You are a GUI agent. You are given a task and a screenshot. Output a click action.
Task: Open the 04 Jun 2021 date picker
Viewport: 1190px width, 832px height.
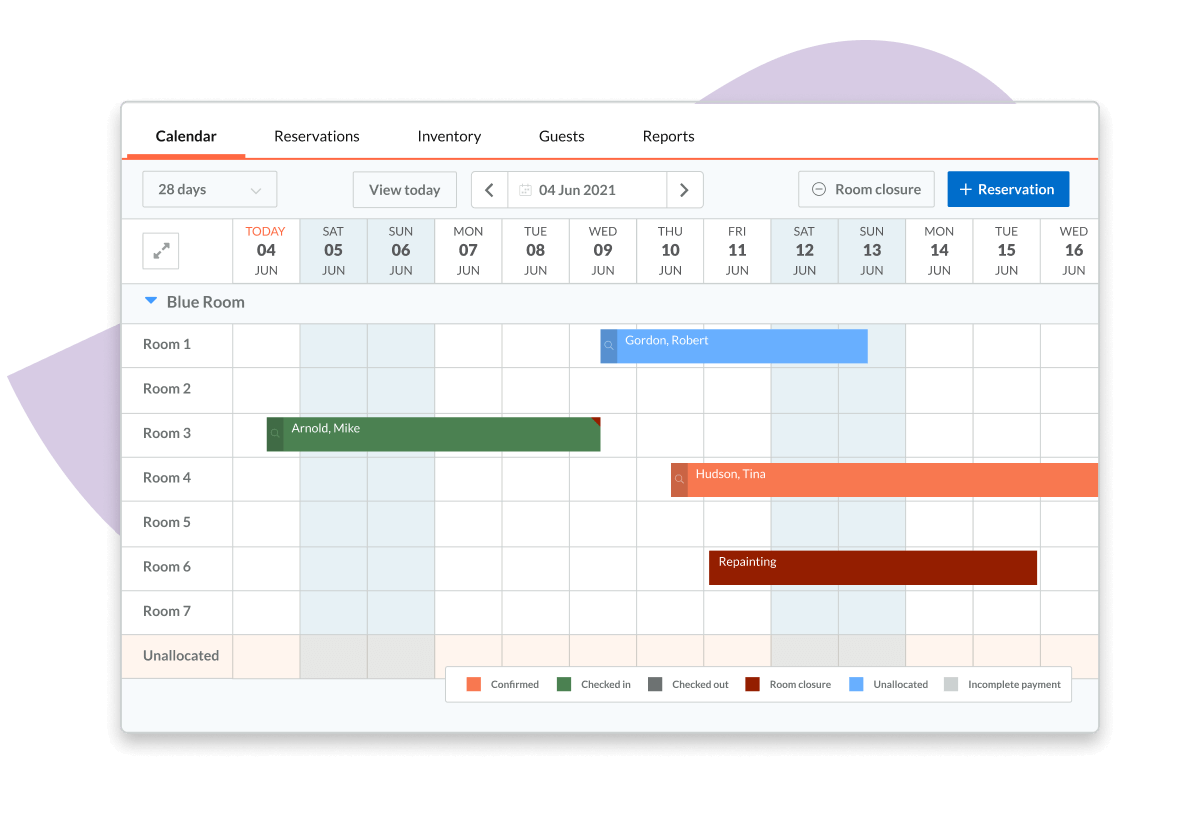point(586,190)
